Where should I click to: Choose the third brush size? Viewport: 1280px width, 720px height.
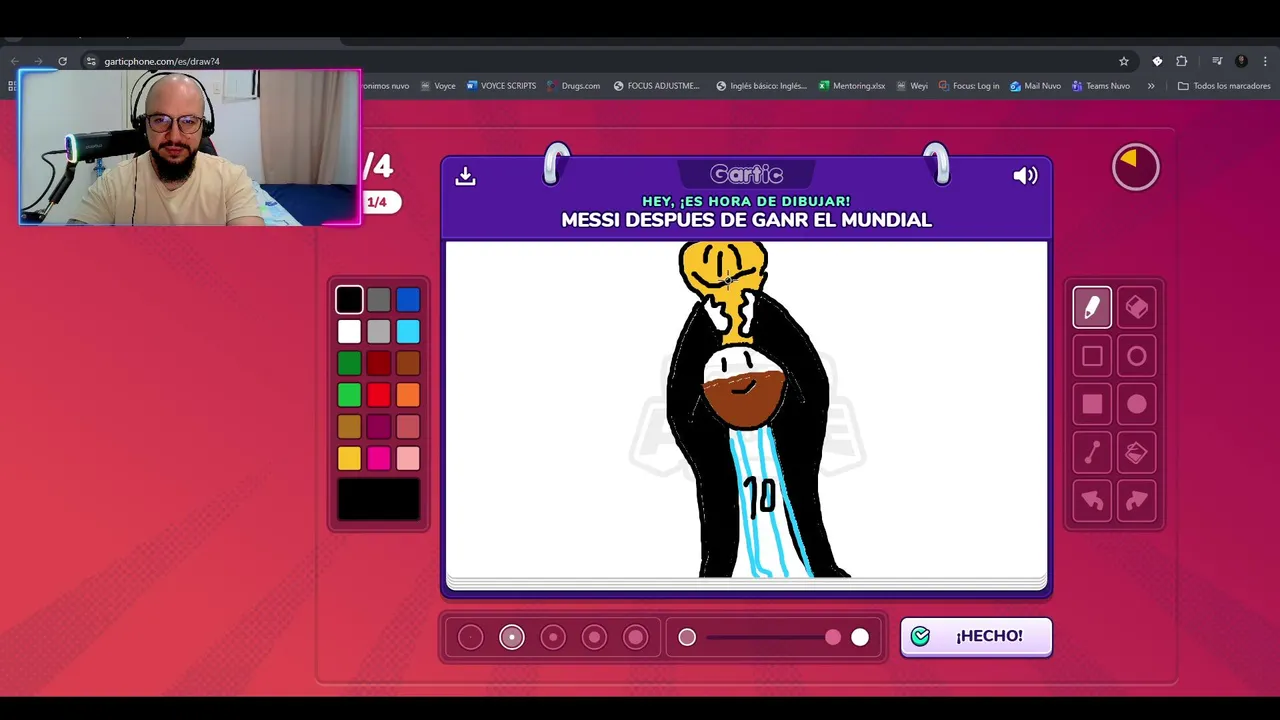tap(553, 637)
